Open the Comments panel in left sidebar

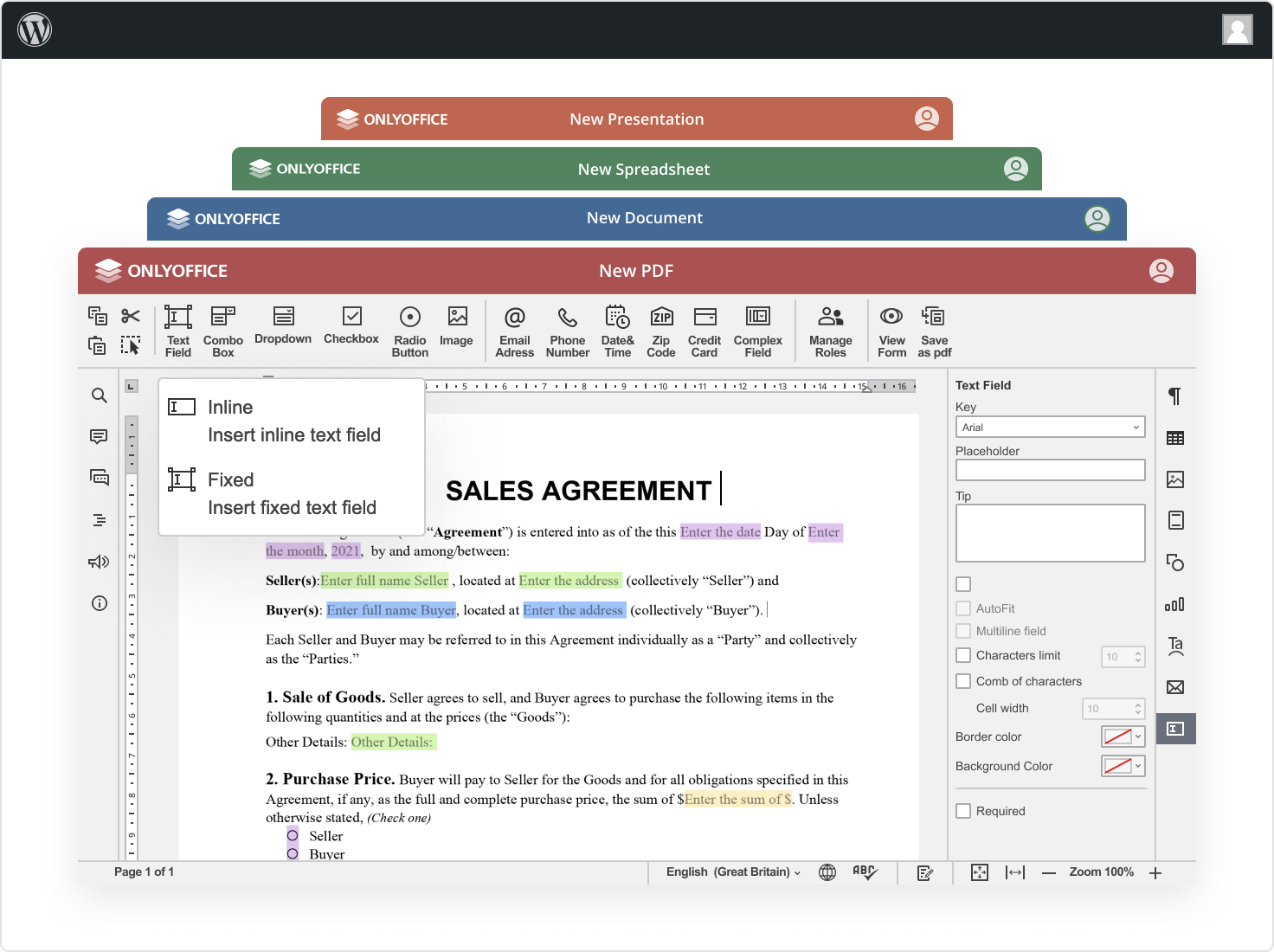click(x=100, y=436)
